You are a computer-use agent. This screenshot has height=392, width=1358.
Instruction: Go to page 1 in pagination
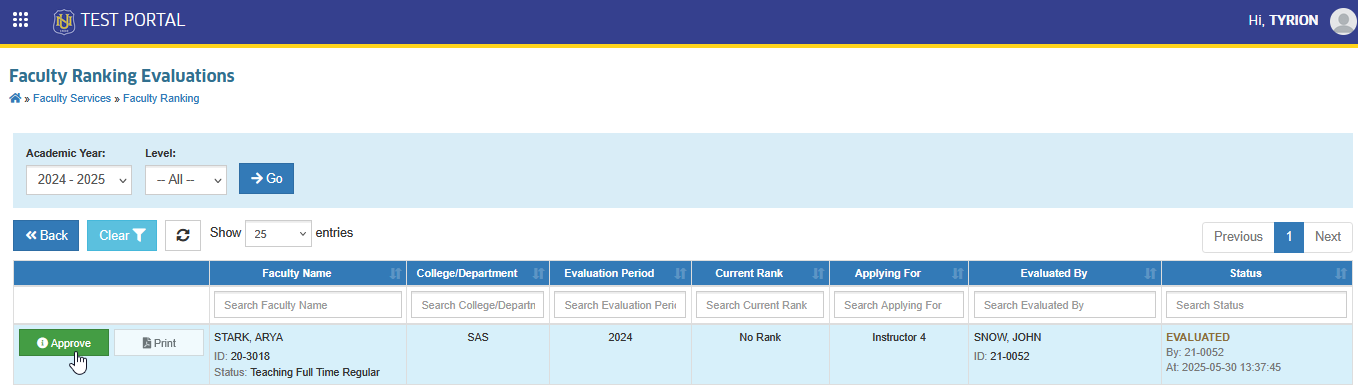coord(1289,237)
